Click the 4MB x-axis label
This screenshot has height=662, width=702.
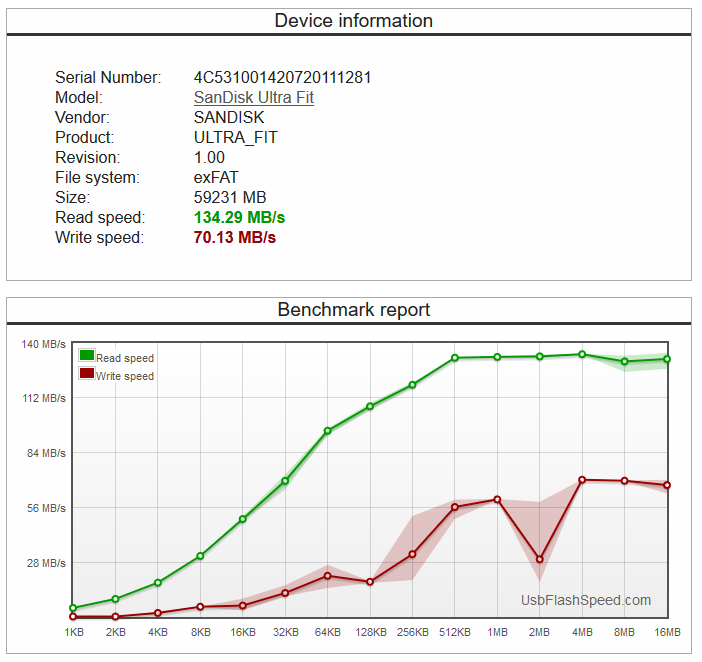[x=582, y=632]
